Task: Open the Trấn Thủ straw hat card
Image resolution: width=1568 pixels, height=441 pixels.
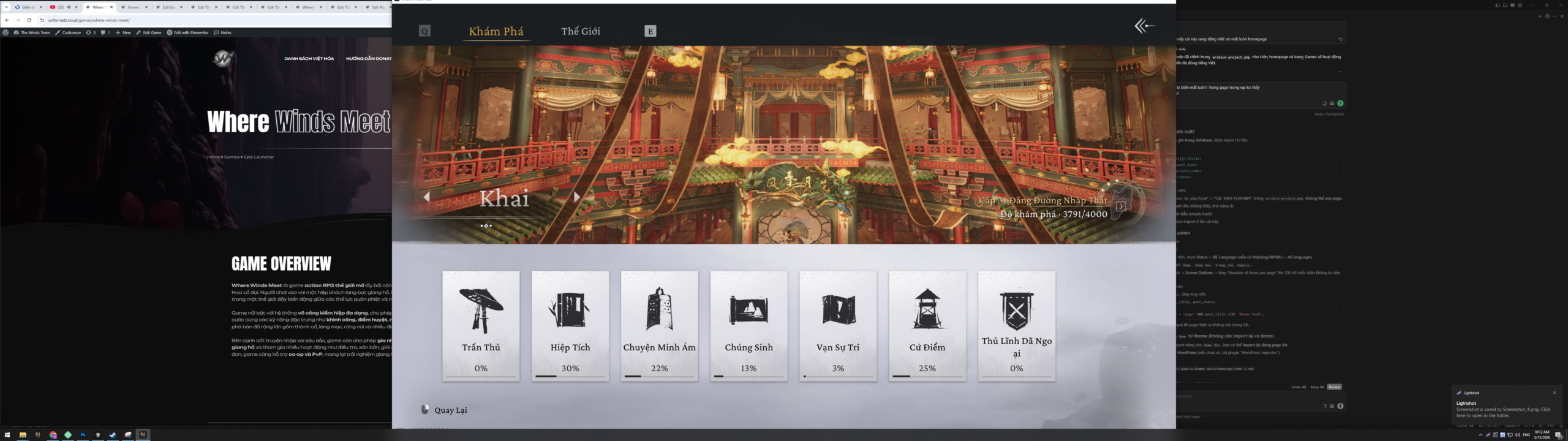Action: [x=481, y=326]
